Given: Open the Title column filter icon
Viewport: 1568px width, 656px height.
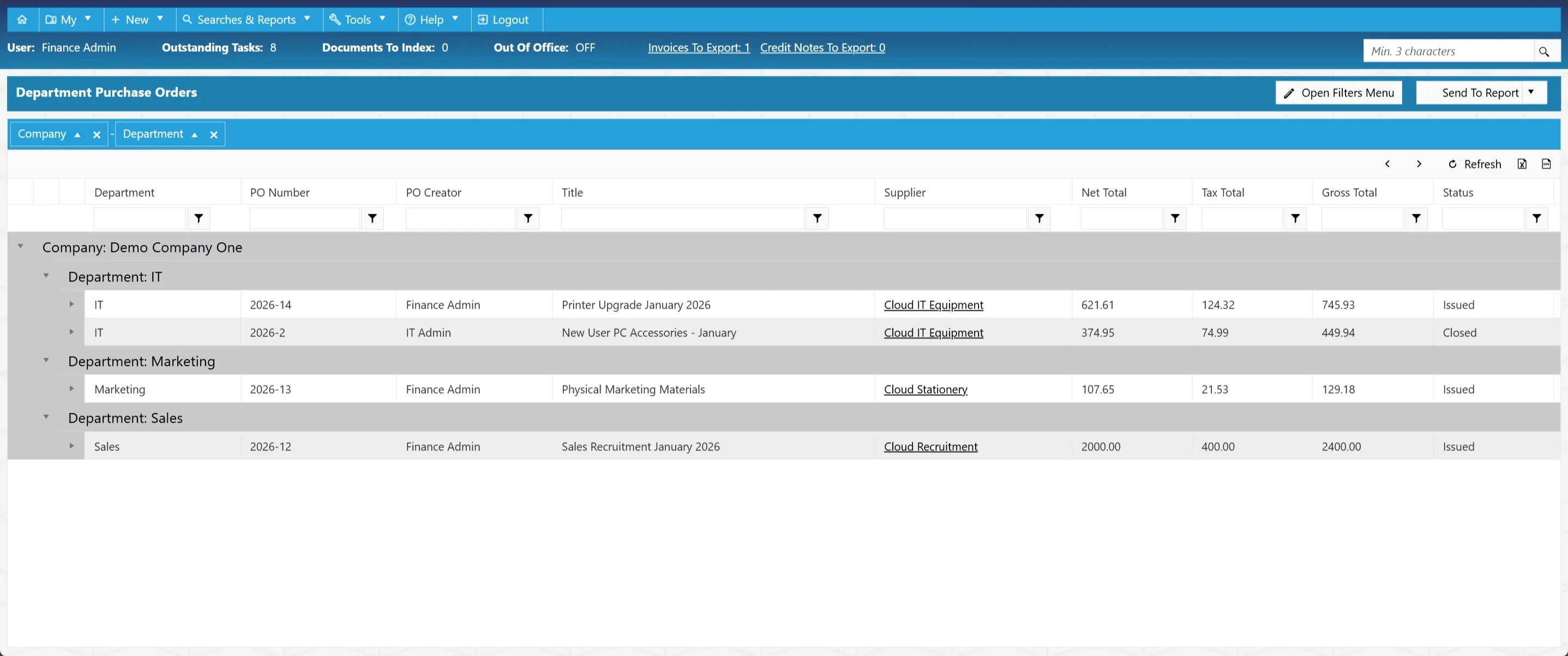Looking at the screenshot, I should tap(817, 218).
